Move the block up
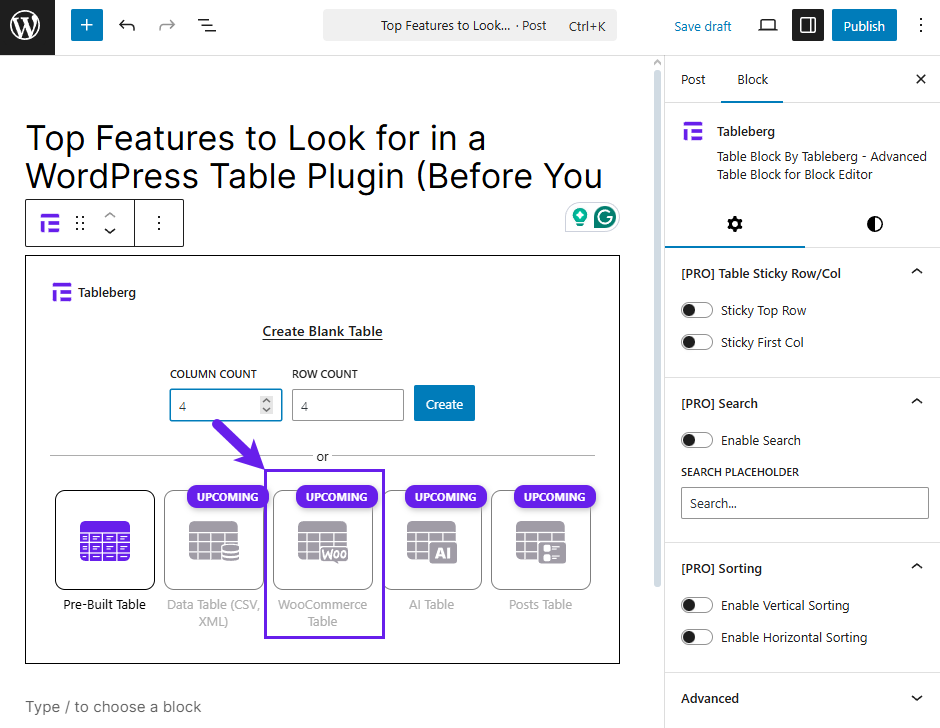The height and width of the screenshot is (728, 940). (110, 215)
